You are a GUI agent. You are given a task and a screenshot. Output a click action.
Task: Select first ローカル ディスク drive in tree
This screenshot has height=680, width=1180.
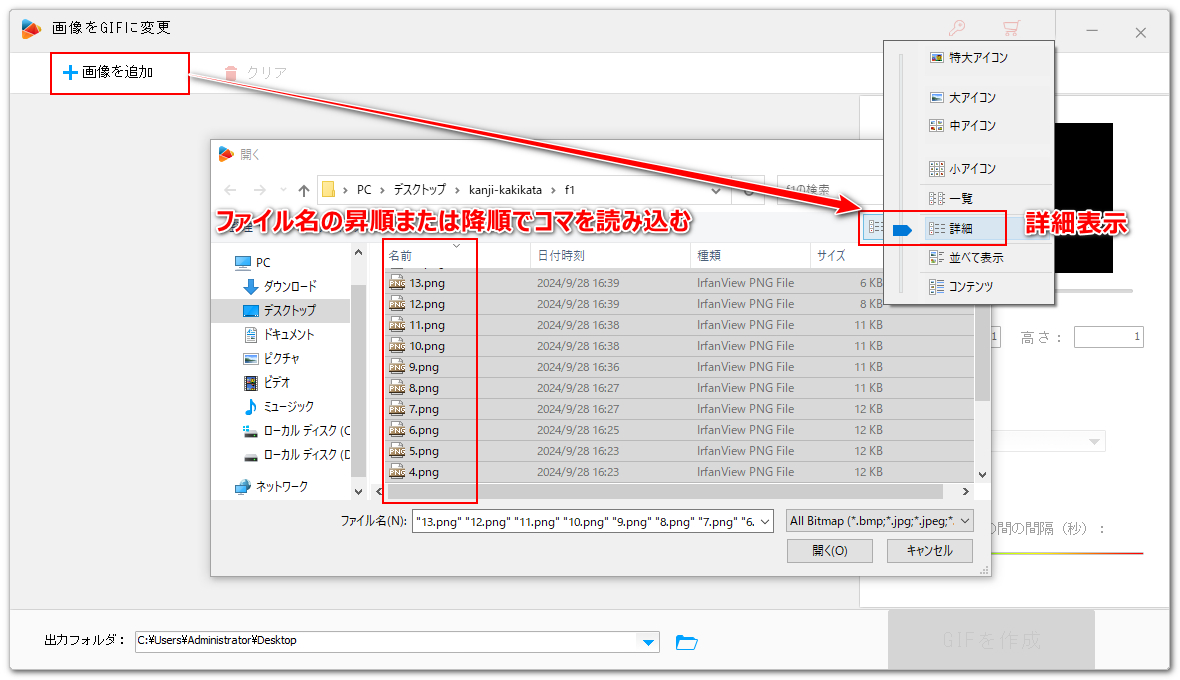point(296,431)
